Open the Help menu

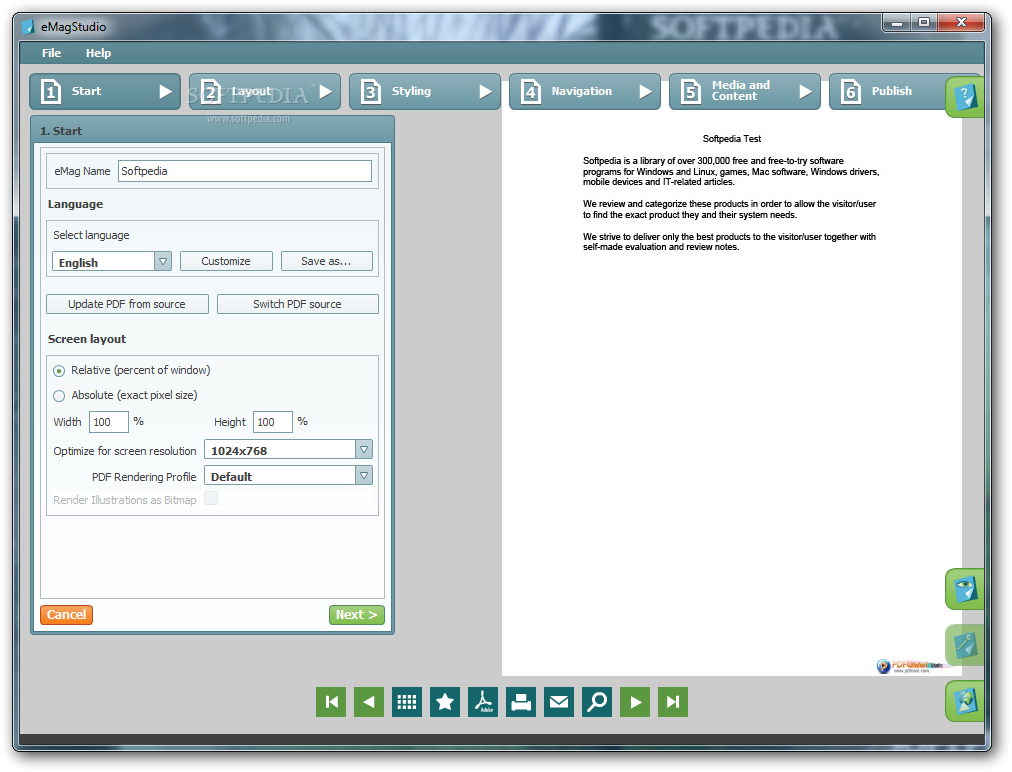[98, 53]
